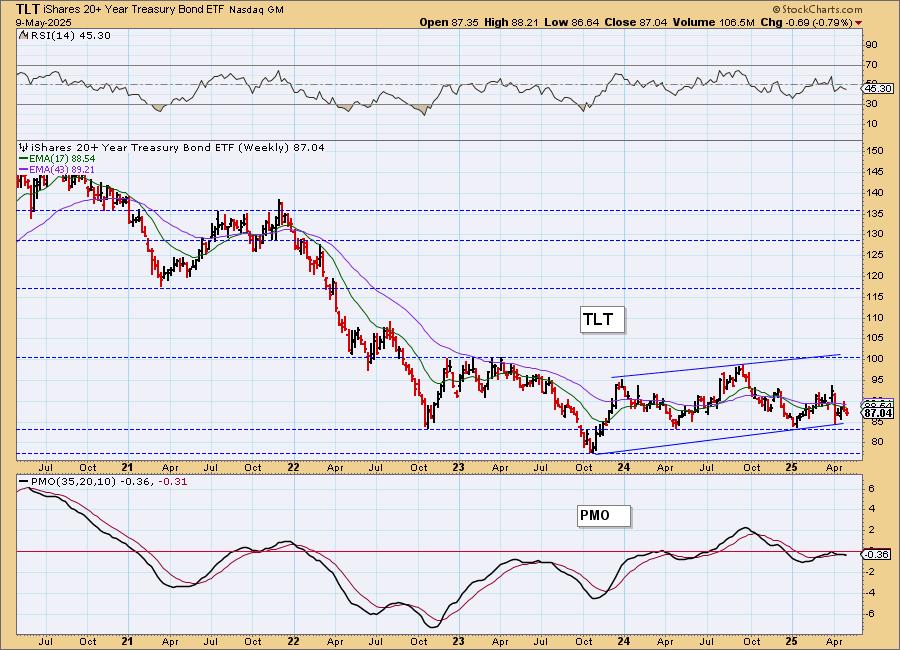Screen dimensions: 900x650
Task: Click the 90 level on the RSI axis
Action: [x=872, y=45]
